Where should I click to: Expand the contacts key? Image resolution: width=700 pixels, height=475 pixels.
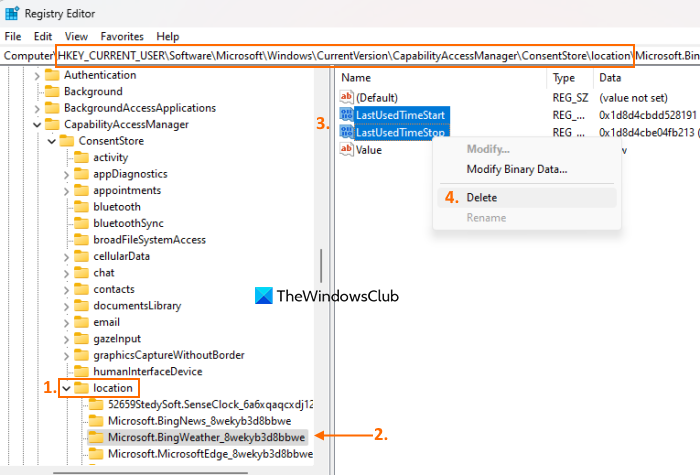[x=67, y=290]
